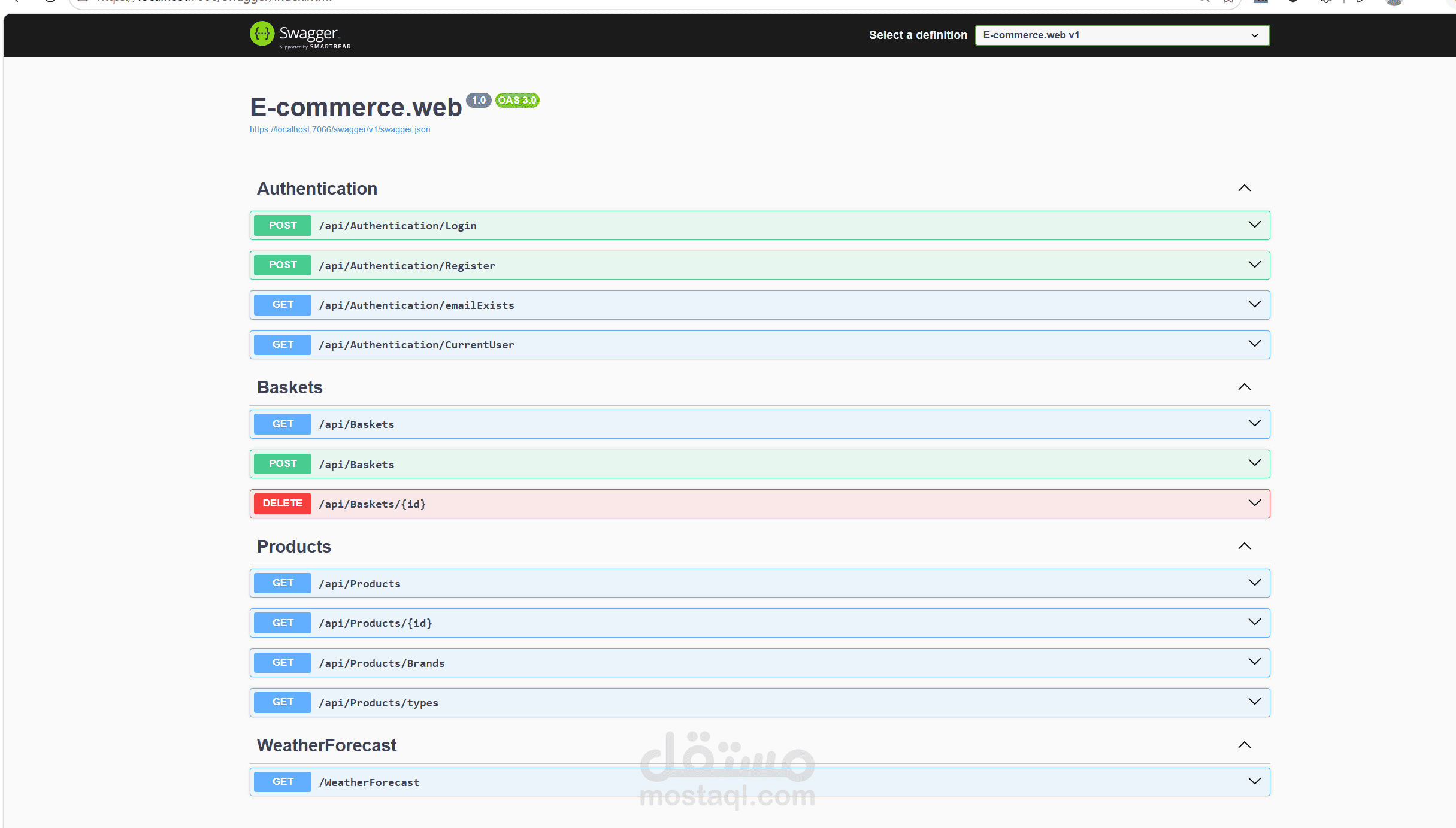
Task: Click GET badge of Products/types
Action: point(283,702)
